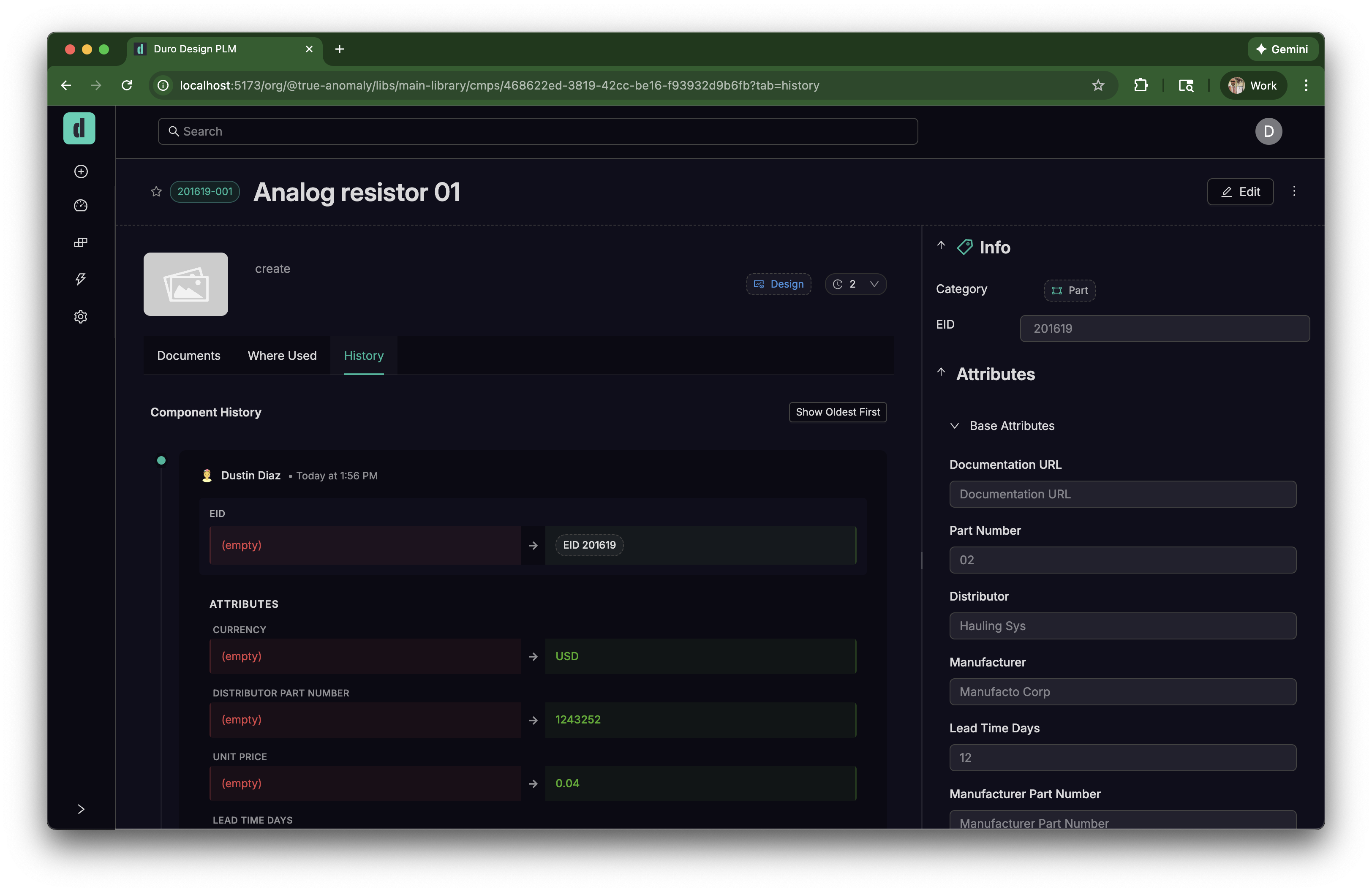Viewport: 1372px width, 892px height.
Task: Open the revision 2 version dropdown
Action: [x=855, y=284]
